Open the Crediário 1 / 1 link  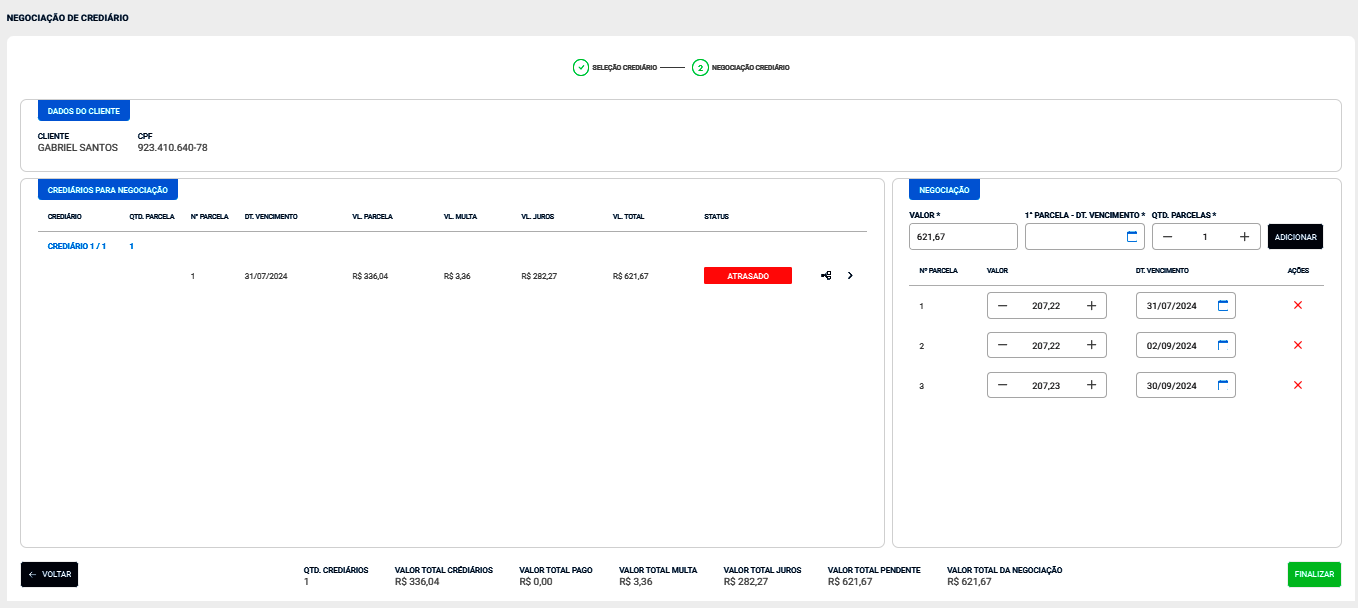pos(77,246)
